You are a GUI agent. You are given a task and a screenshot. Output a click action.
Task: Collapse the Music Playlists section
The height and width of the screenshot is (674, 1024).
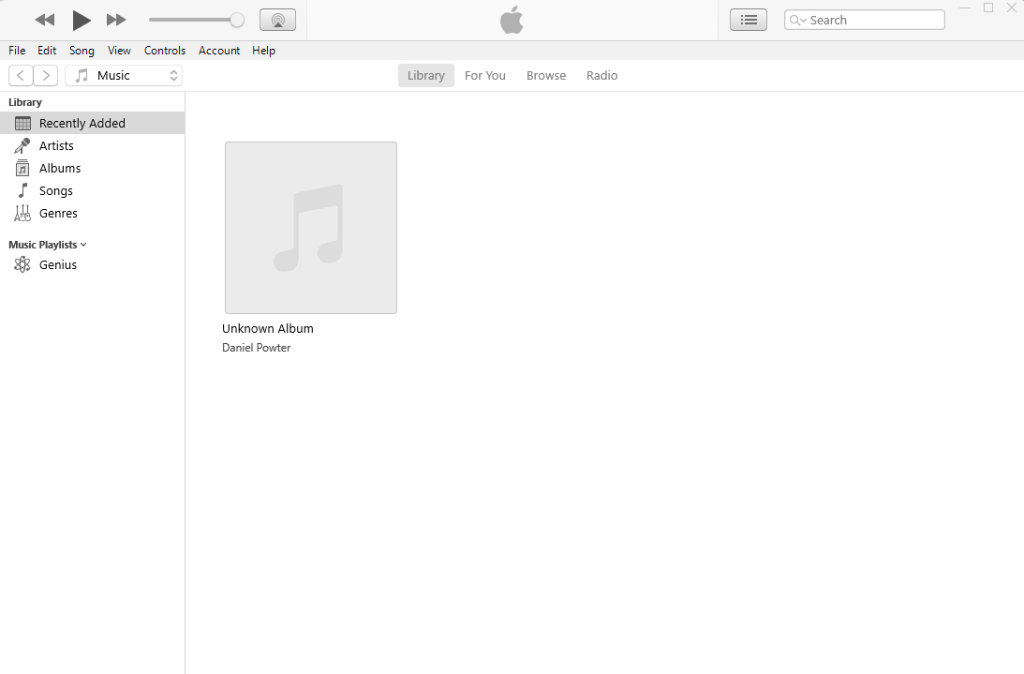pyautogui.click(x=83, y=244)
